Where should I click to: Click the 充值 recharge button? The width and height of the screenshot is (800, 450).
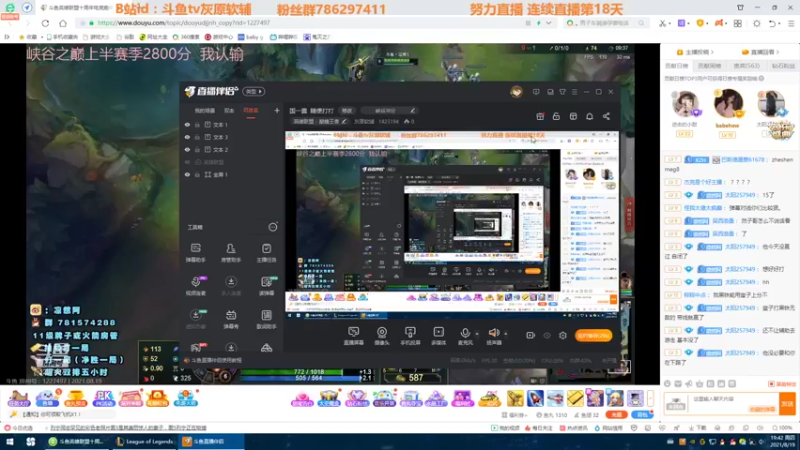[616, 414]
